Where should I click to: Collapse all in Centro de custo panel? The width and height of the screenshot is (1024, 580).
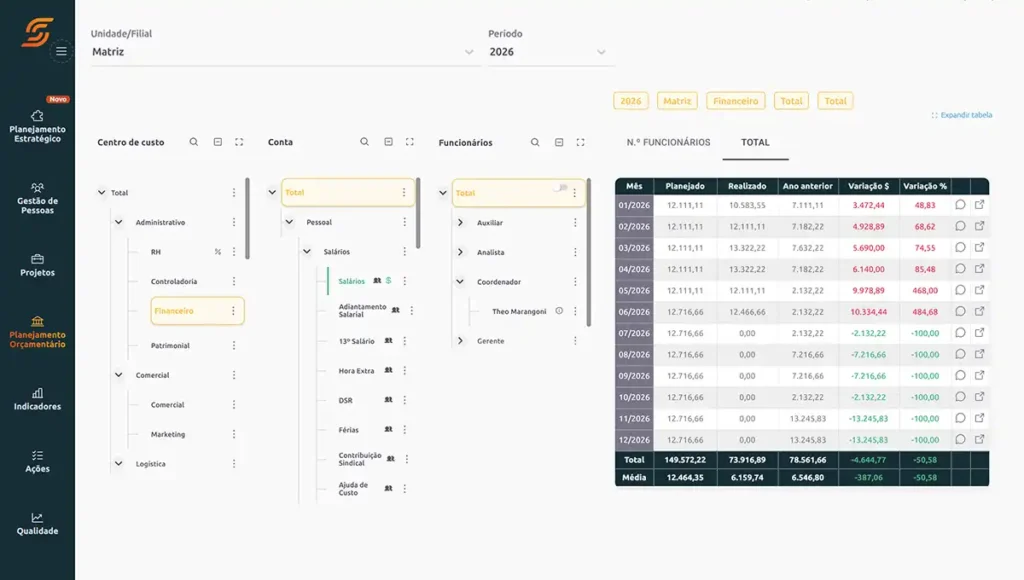217,142
